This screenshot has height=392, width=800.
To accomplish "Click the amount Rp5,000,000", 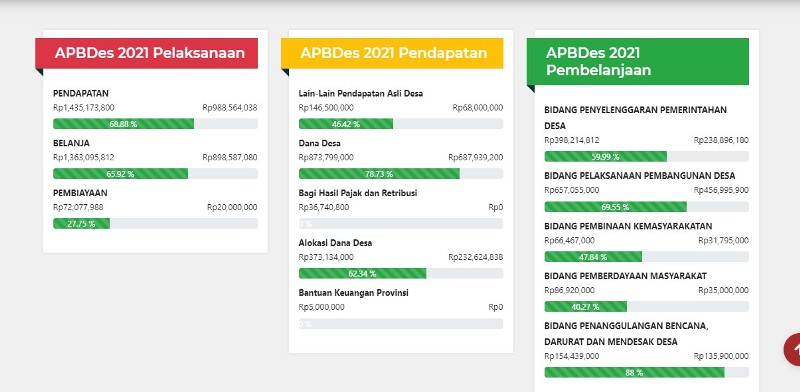I will [321, 307].
